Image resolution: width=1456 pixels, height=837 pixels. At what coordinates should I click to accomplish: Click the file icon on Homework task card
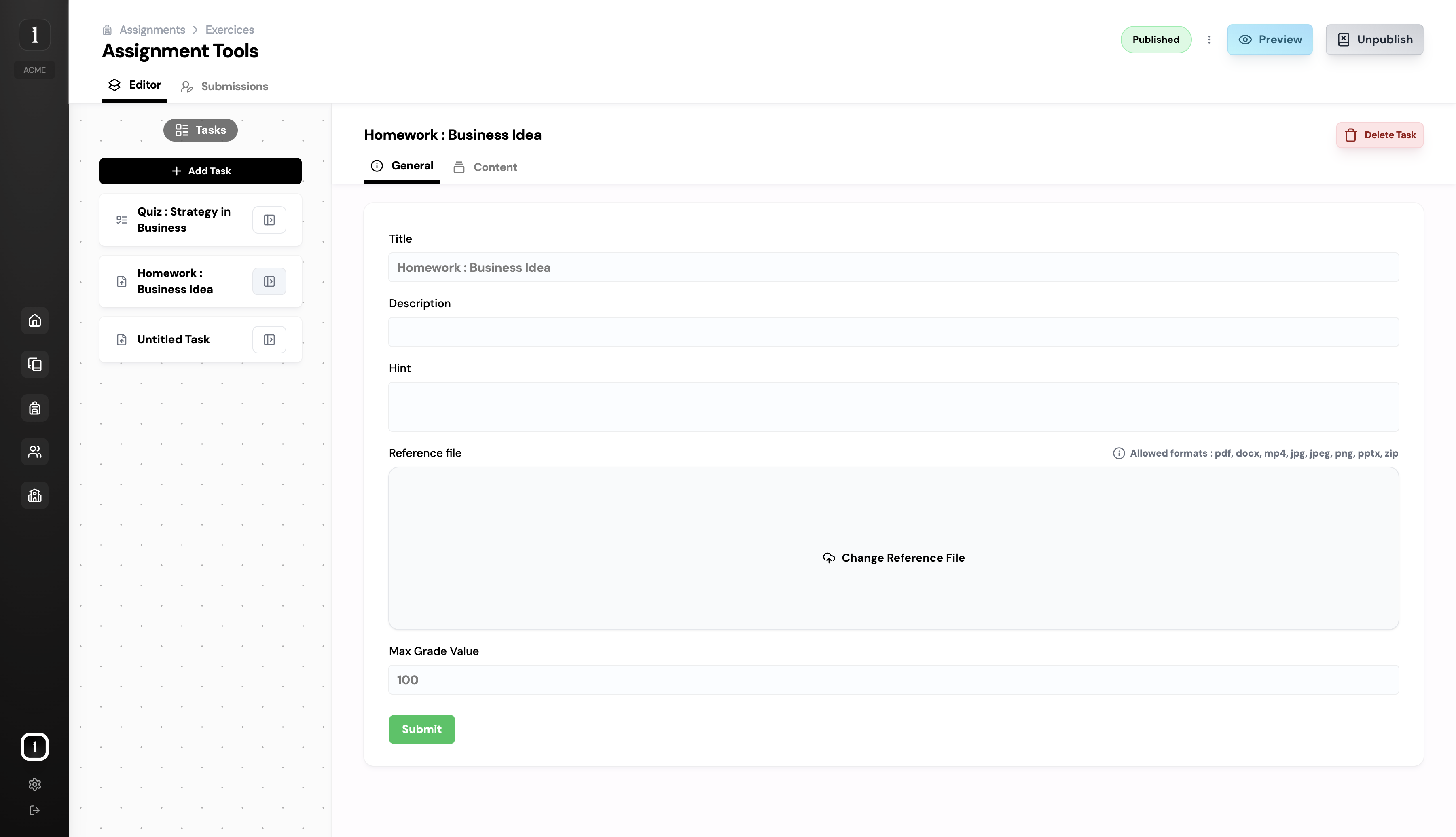click(121, 281)
